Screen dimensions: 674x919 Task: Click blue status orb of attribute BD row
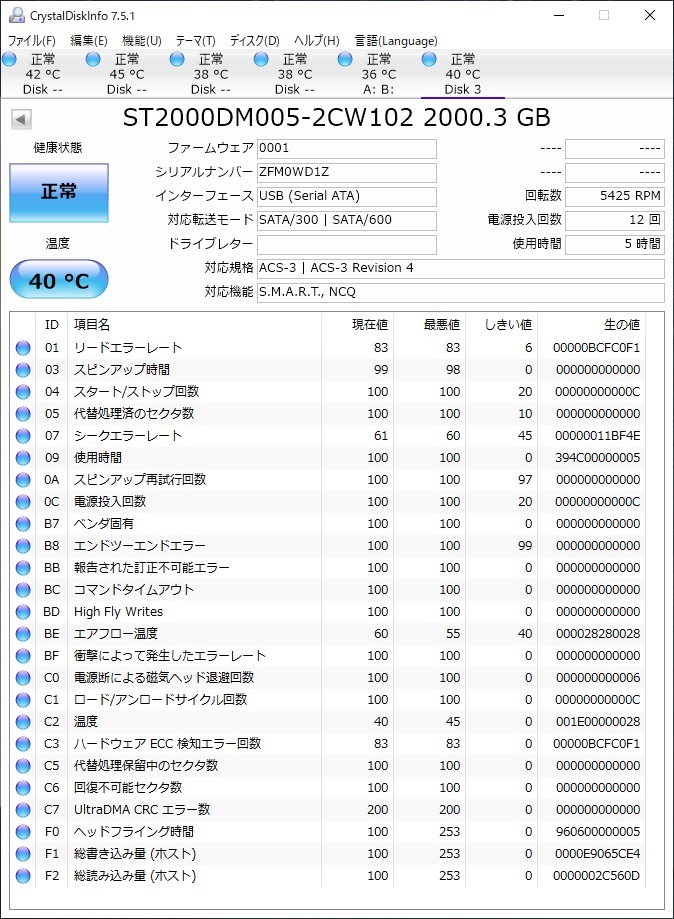click(x=23, y=612)
